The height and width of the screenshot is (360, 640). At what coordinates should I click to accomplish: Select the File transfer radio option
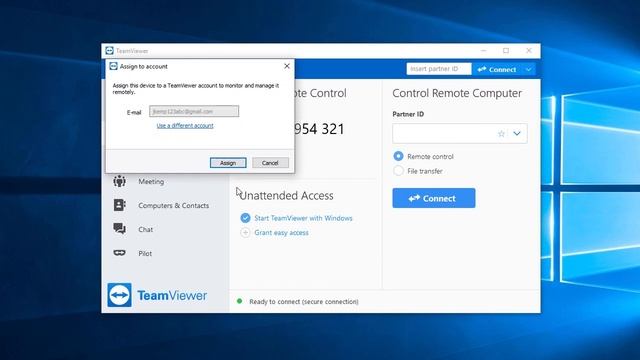tap(398, 171)
